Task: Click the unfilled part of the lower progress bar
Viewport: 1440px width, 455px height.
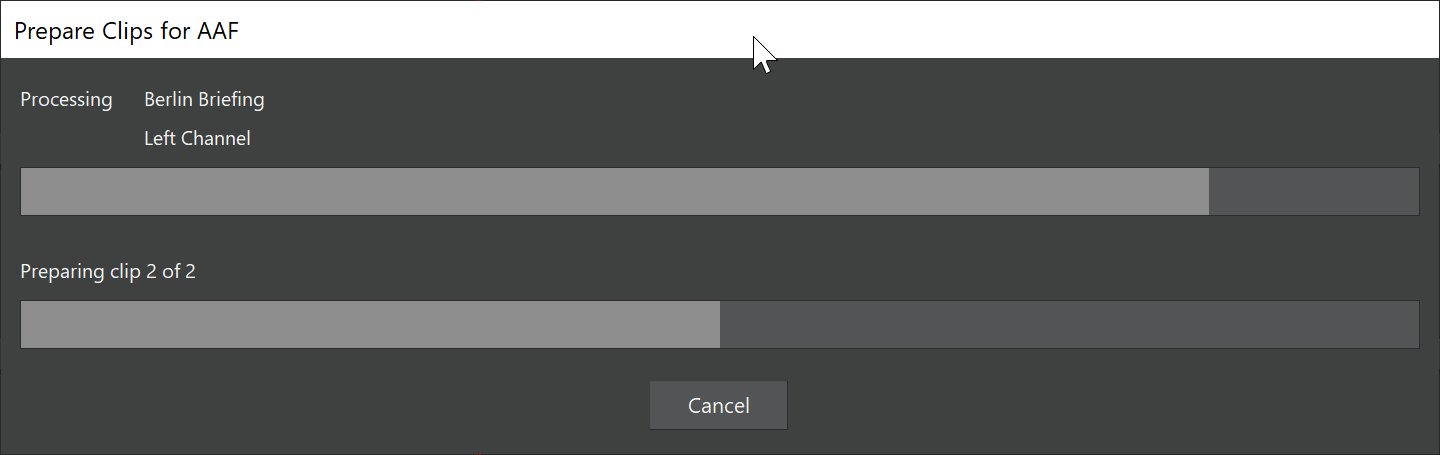Action: point(1068,325)
